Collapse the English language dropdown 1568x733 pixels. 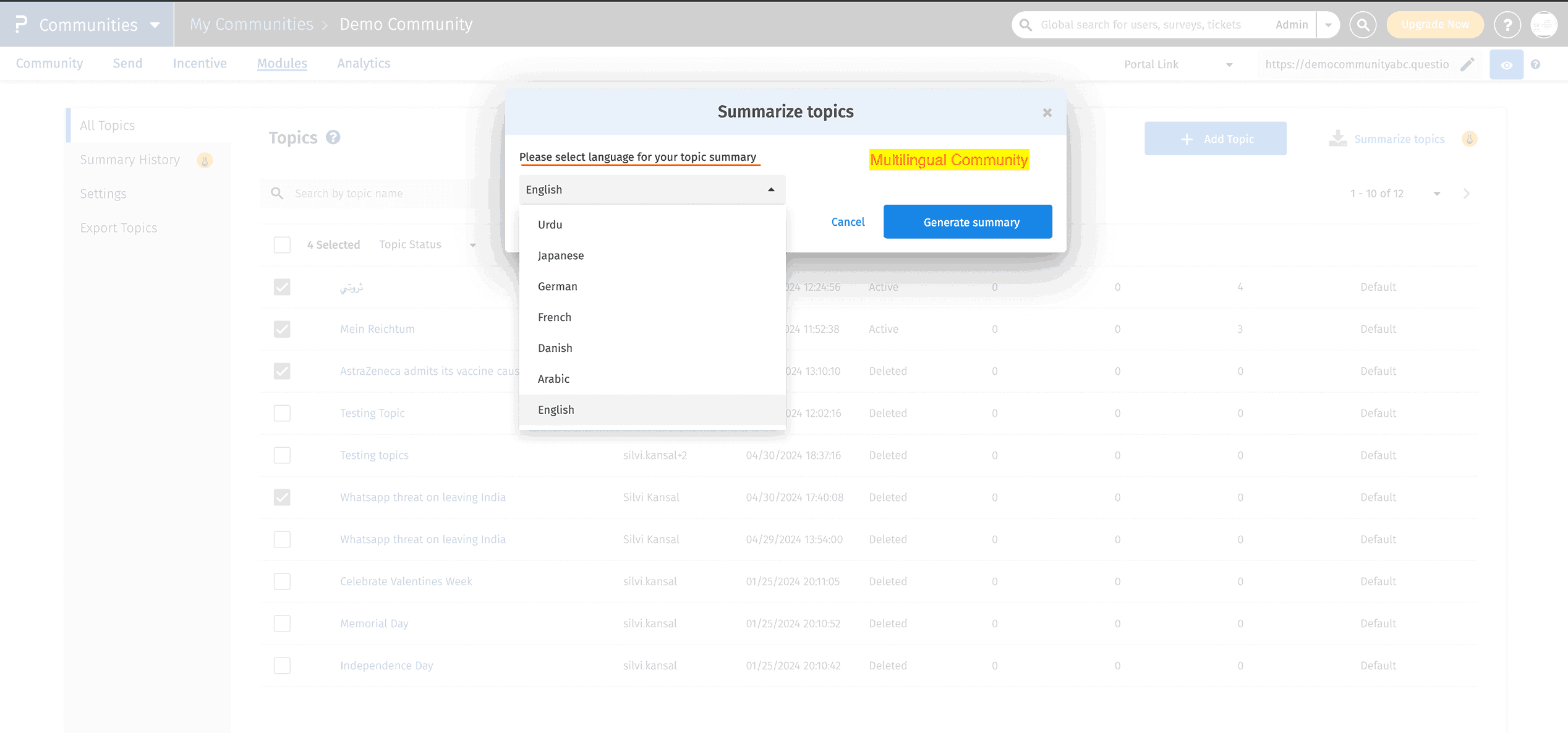coord(770,190)
